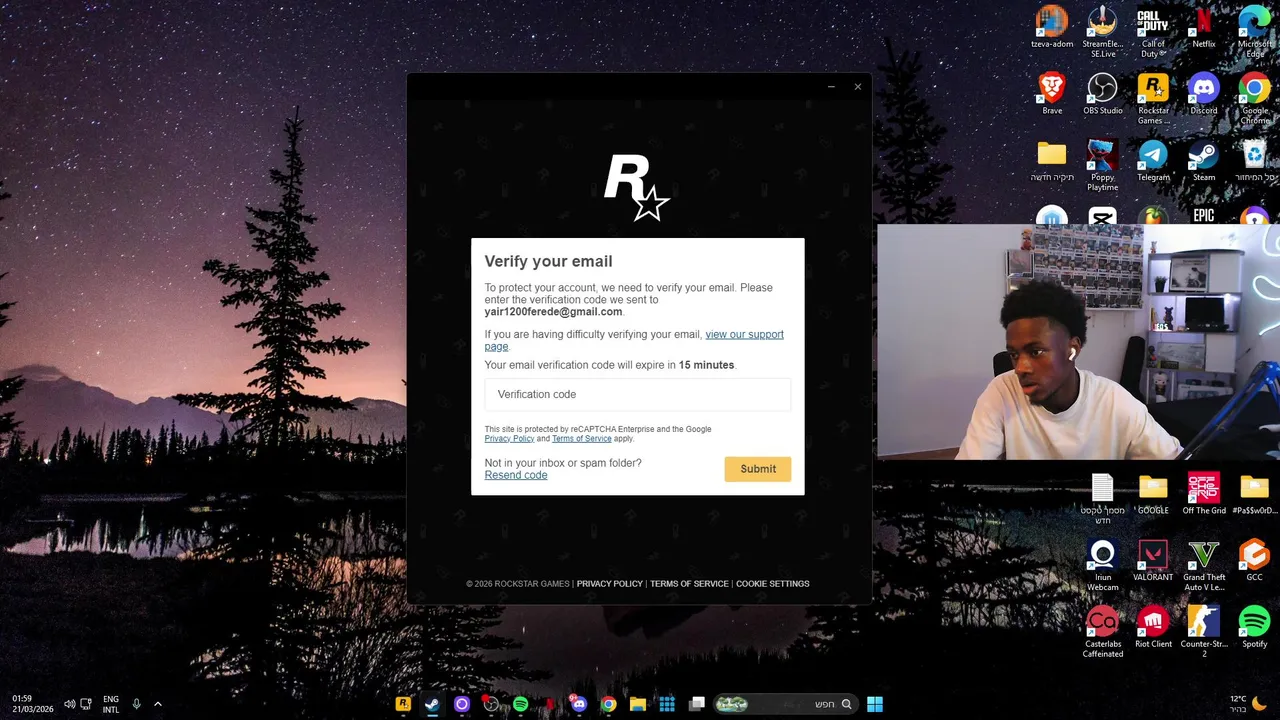Image resolution: width=1280 pixels, height=720 pixels.
Task: Open the tzeva-adom desktop shortcut
Action: click(1052, 27)
